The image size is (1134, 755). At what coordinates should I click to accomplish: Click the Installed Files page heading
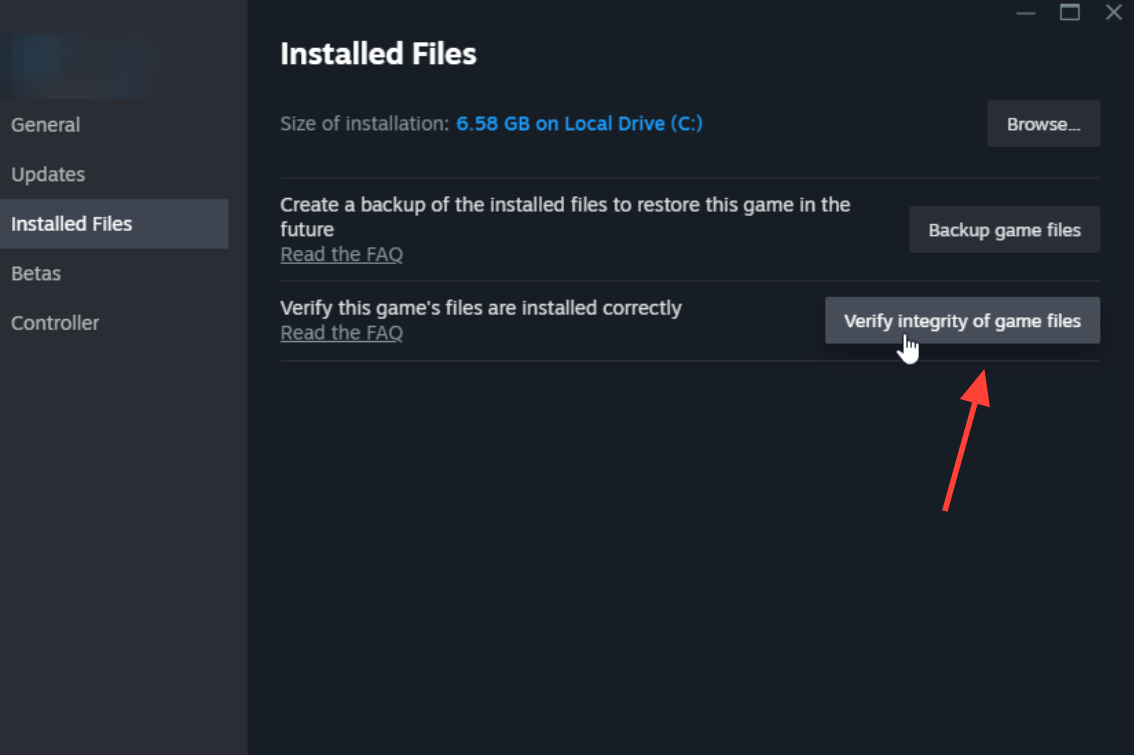tap(378, 54)
